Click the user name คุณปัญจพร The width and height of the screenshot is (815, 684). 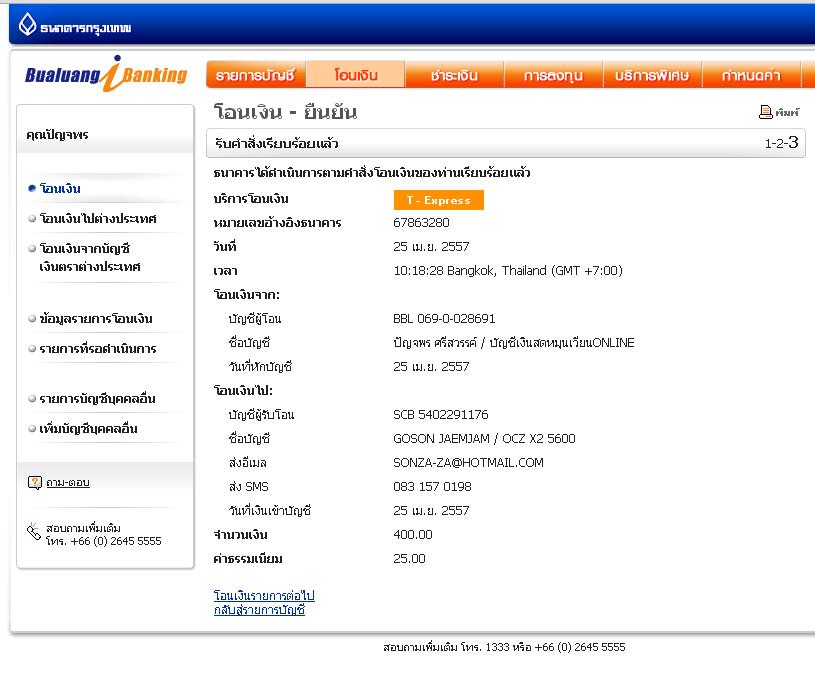pyautogui.click(x=57, y=135)
